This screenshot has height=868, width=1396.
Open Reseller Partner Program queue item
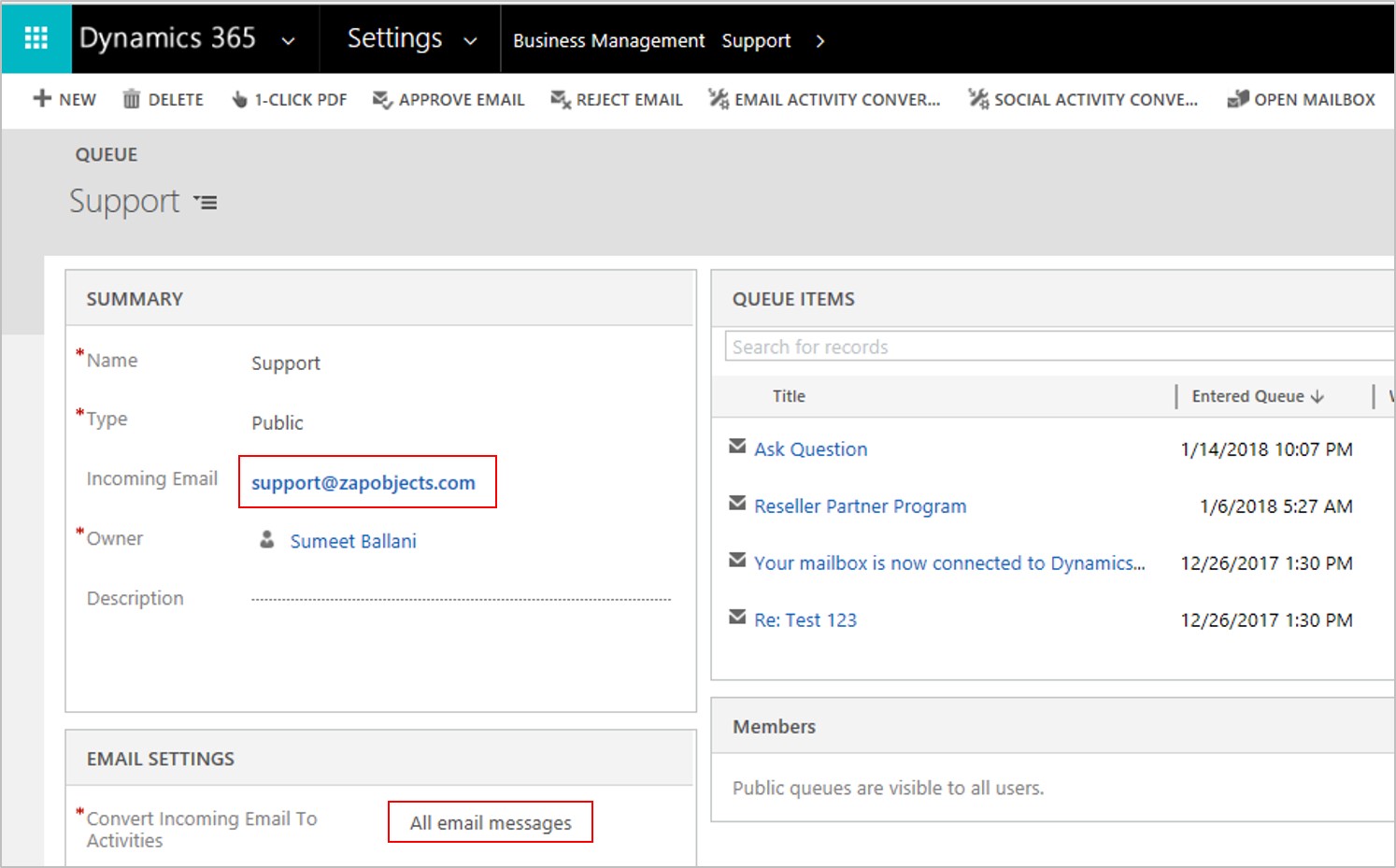[861, 506]
